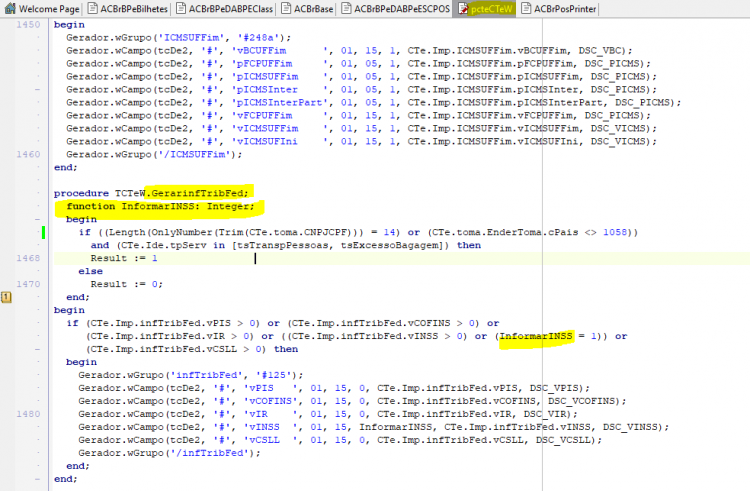Click the bookmark 1 marker in the gutter
The height and width of the screenshot is (491, 750).
coord(6,297)
